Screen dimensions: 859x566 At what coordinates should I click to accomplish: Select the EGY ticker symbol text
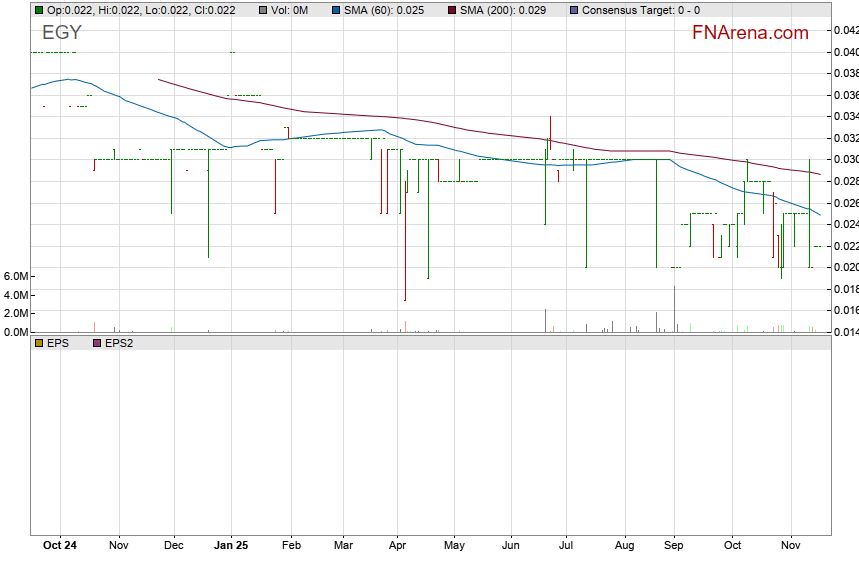[62, 33]
